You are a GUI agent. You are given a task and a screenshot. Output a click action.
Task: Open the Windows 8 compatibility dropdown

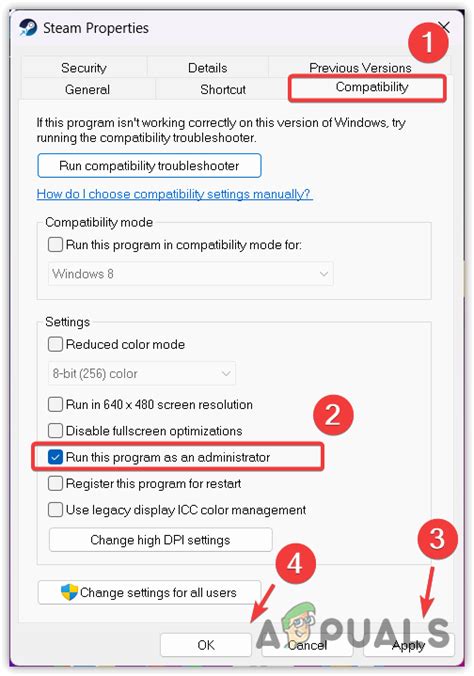[x=190, y=274]
